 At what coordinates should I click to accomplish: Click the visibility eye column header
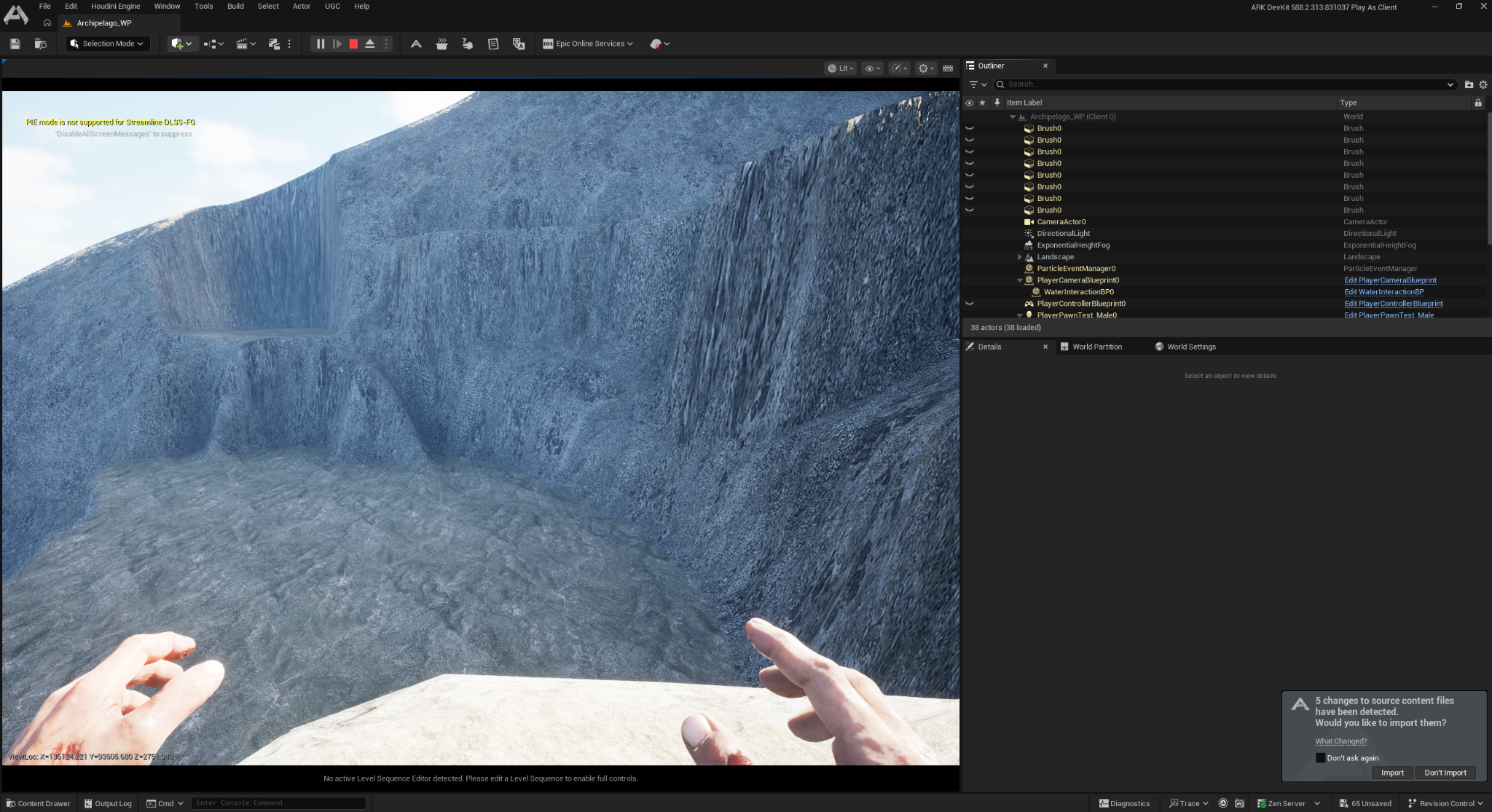(x=969, y=103)
